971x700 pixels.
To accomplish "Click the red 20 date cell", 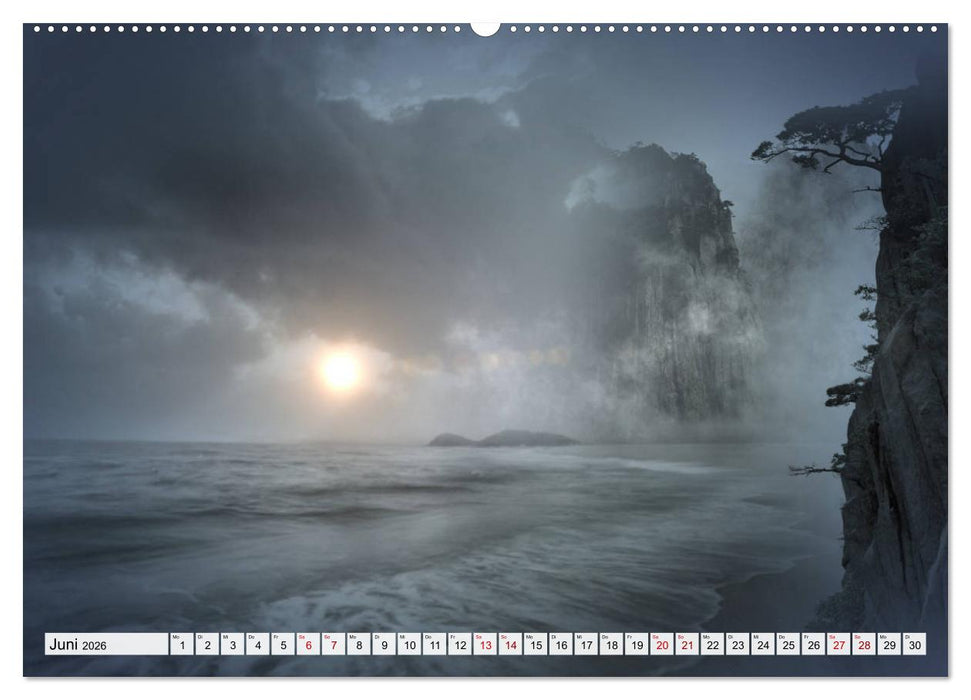I will (661, 646).
